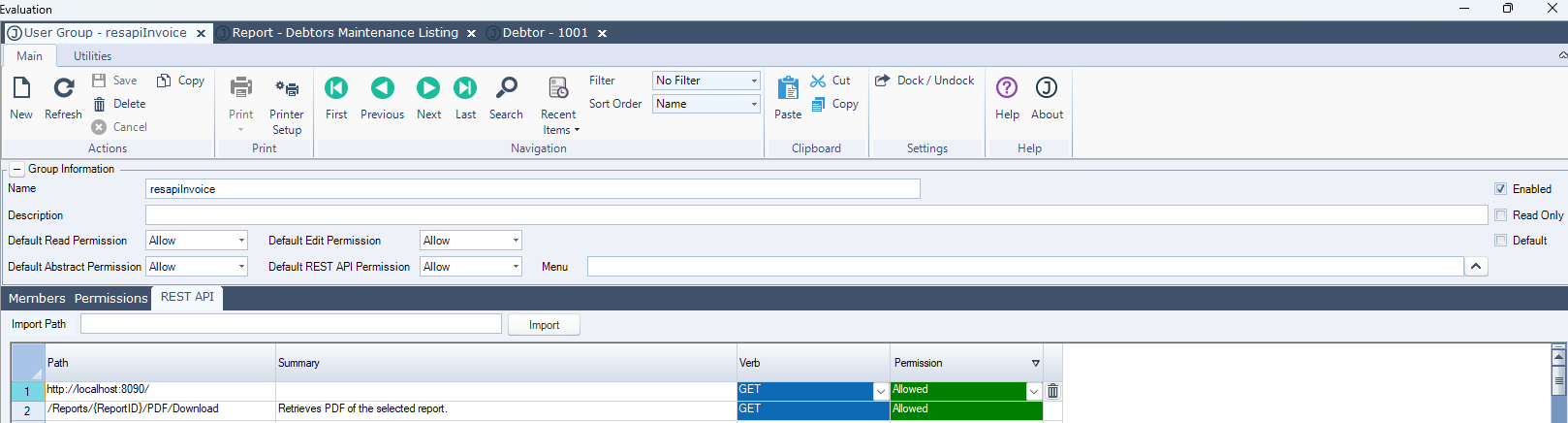
Task: Click the Import Path input field
Action: pyautogui.click(x=291, y=324)
